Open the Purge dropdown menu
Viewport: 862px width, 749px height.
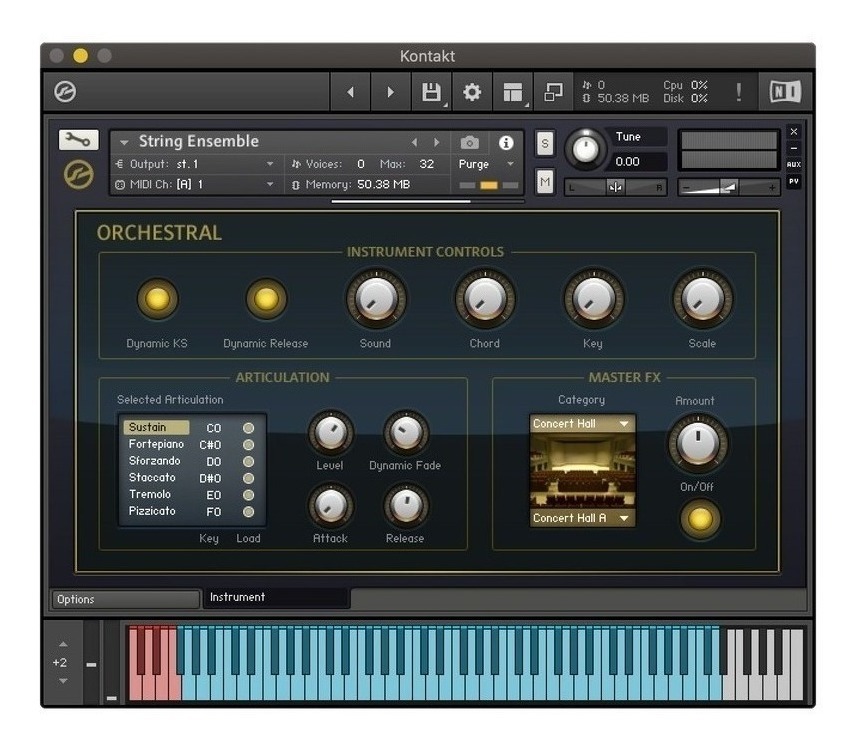tap(486, 164)
